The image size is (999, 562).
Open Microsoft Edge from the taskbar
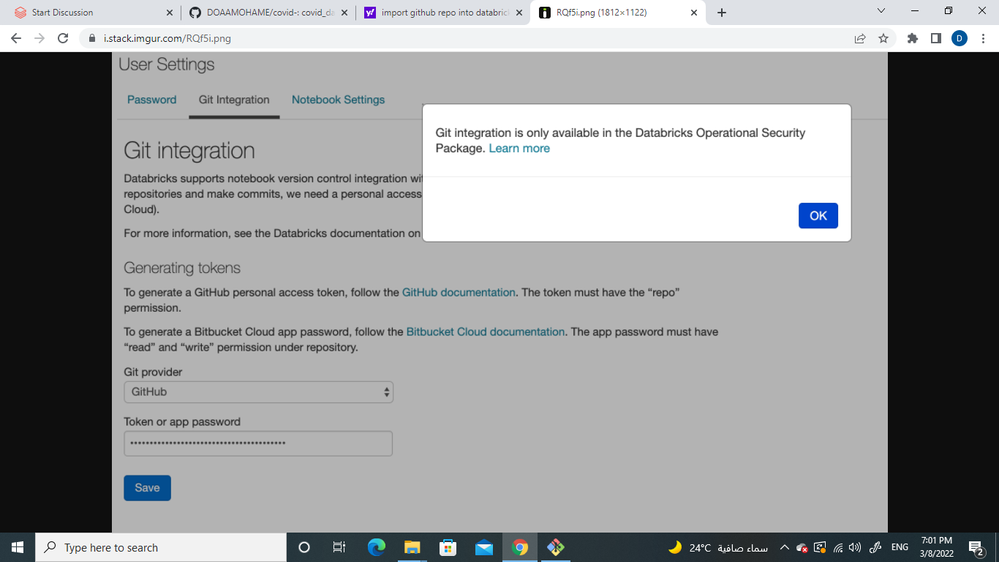376,547
